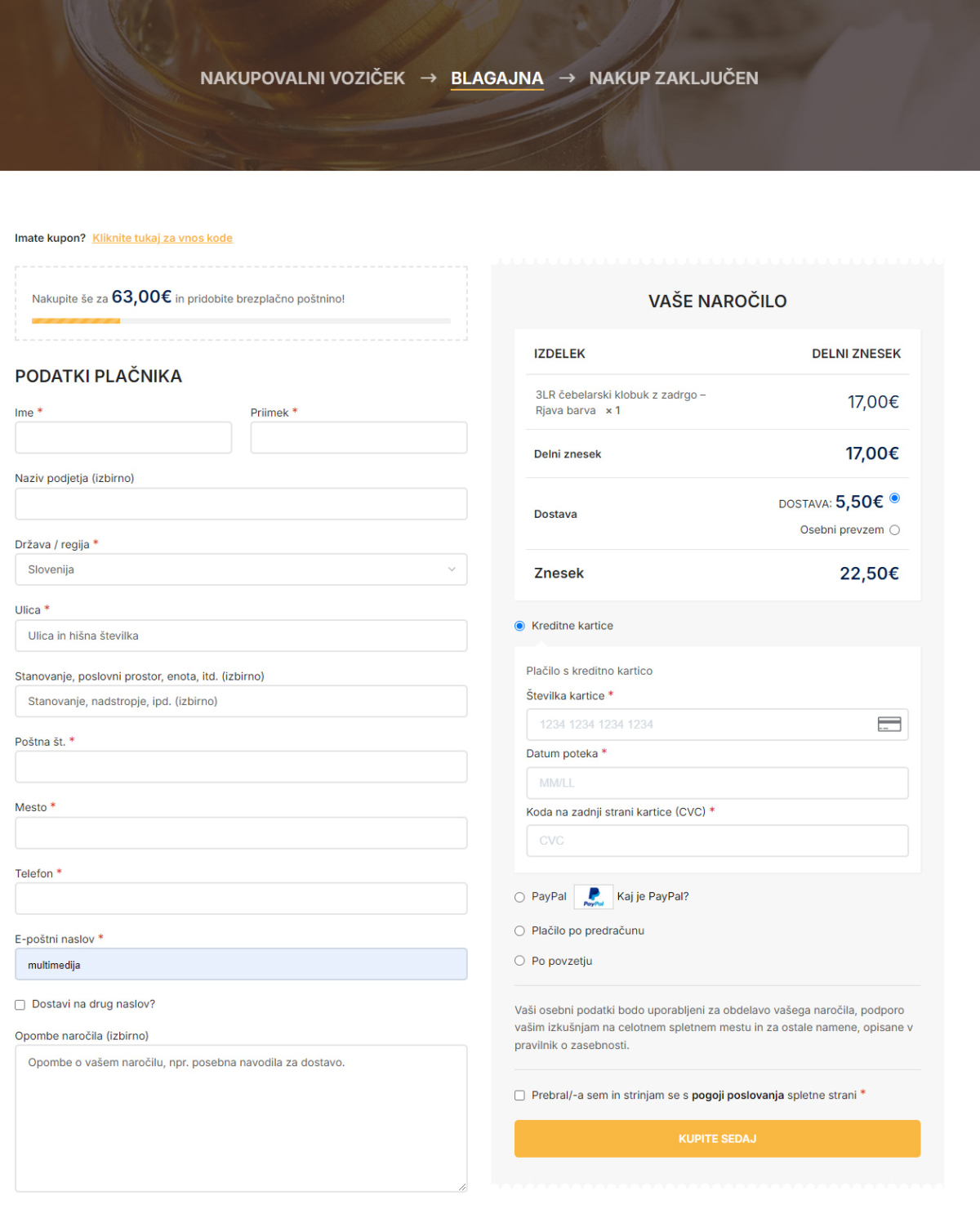This screenshot has height=1205, width=980.
Task: Click the chevron arrow in Država dropdown
Action: (x=452, y=569)
